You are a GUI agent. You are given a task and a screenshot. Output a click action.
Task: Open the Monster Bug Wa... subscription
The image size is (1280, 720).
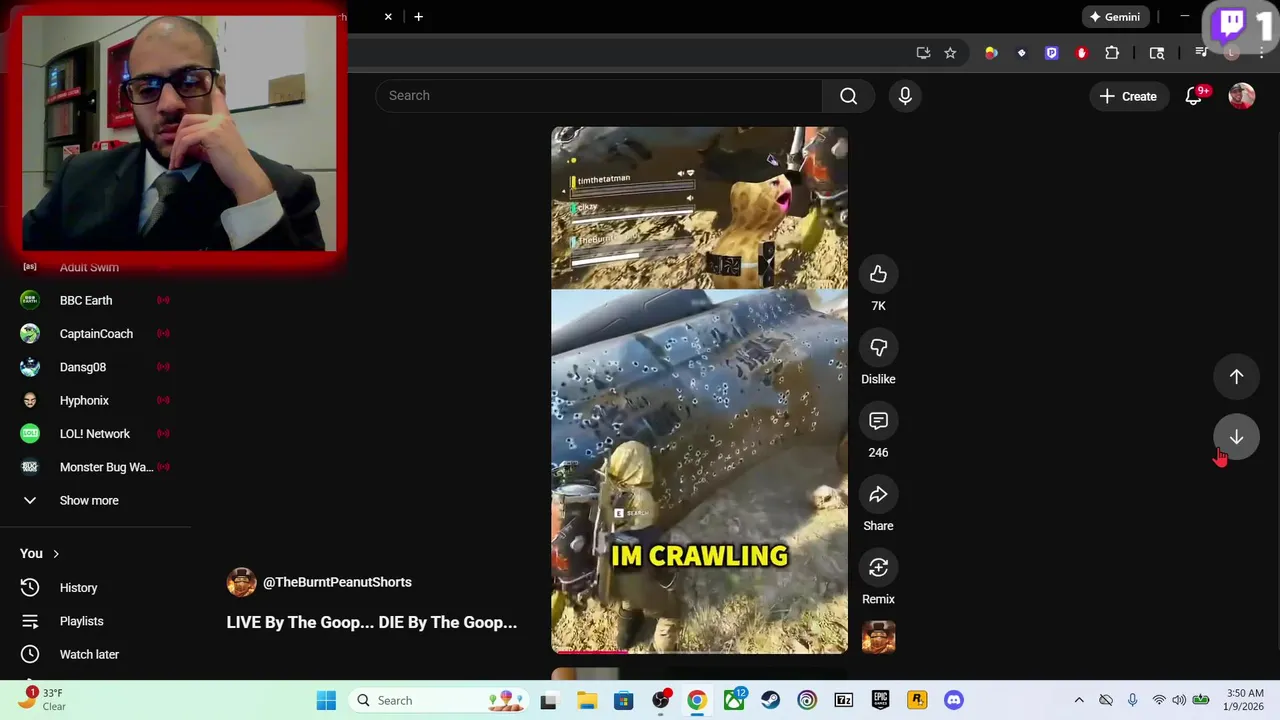click(x=96, y=467)
